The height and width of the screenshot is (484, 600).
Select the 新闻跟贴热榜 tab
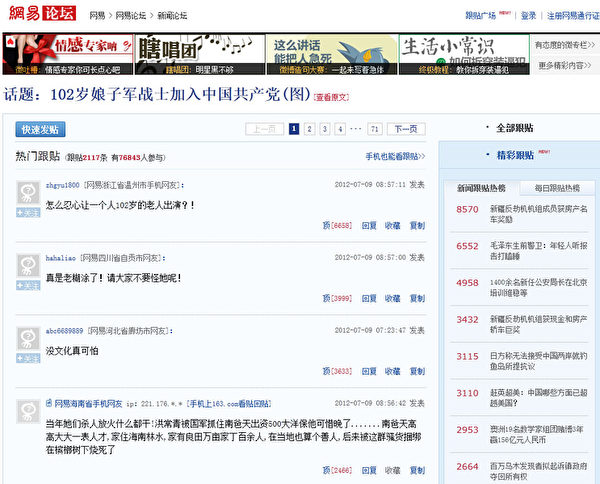click(482, 188)
